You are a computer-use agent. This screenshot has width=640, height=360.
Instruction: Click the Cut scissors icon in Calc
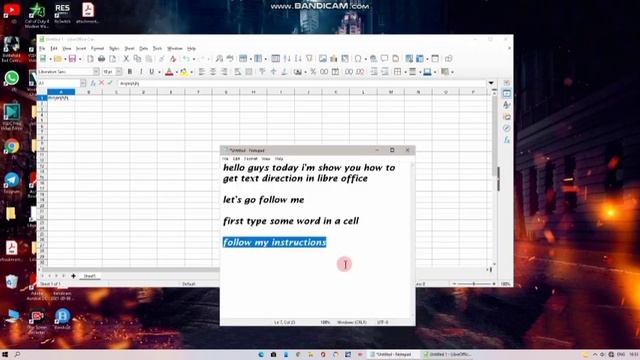coord(126,59)
